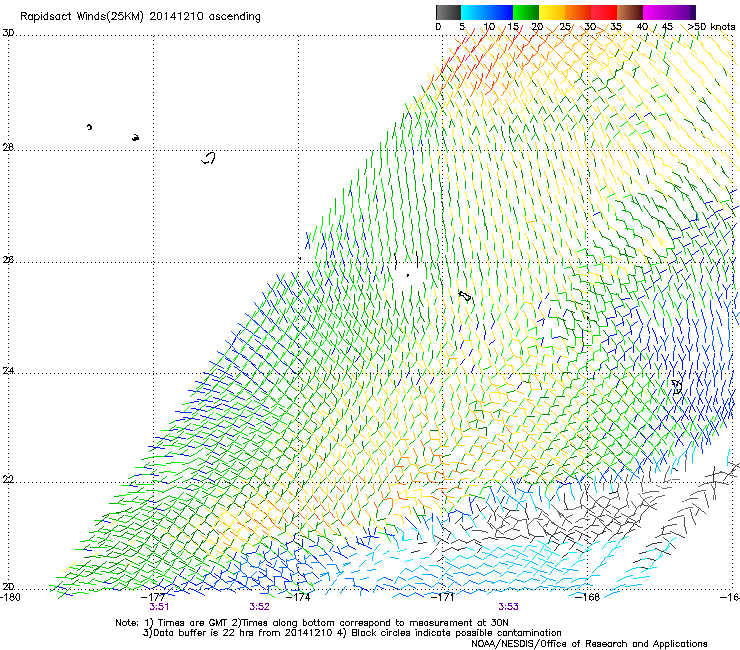740x650 pixels.
Task: Click the title 'Rapidsact Winds(25KM) 20141210 ascending'
Action: [x=140, y=17]
